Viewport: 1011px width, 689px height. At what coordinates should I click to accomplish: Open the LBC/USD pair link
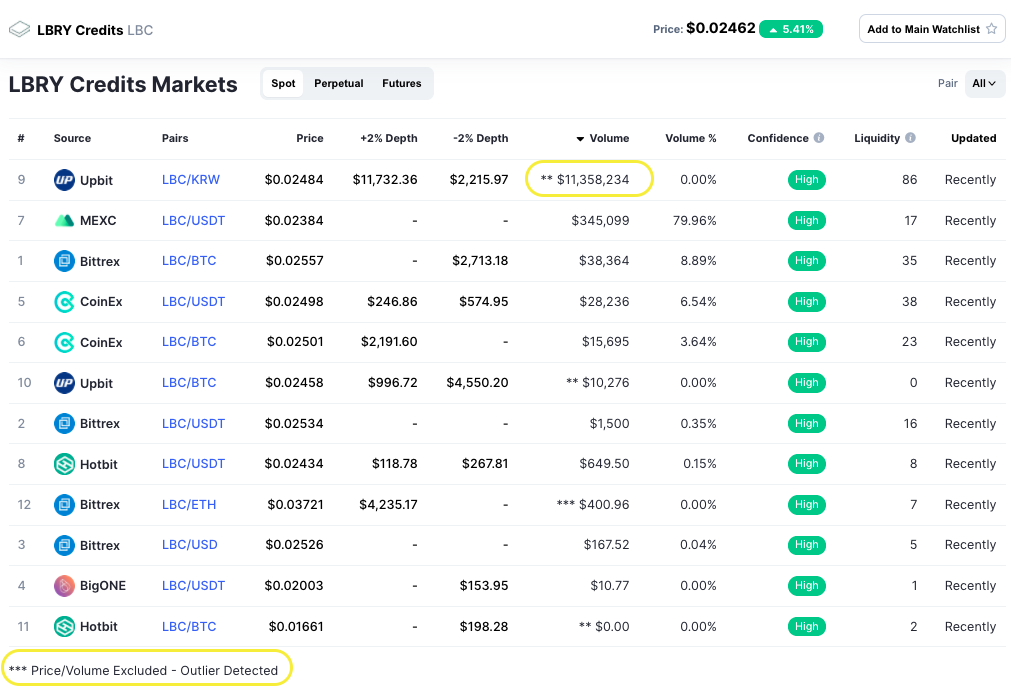(x=190, y=545)
